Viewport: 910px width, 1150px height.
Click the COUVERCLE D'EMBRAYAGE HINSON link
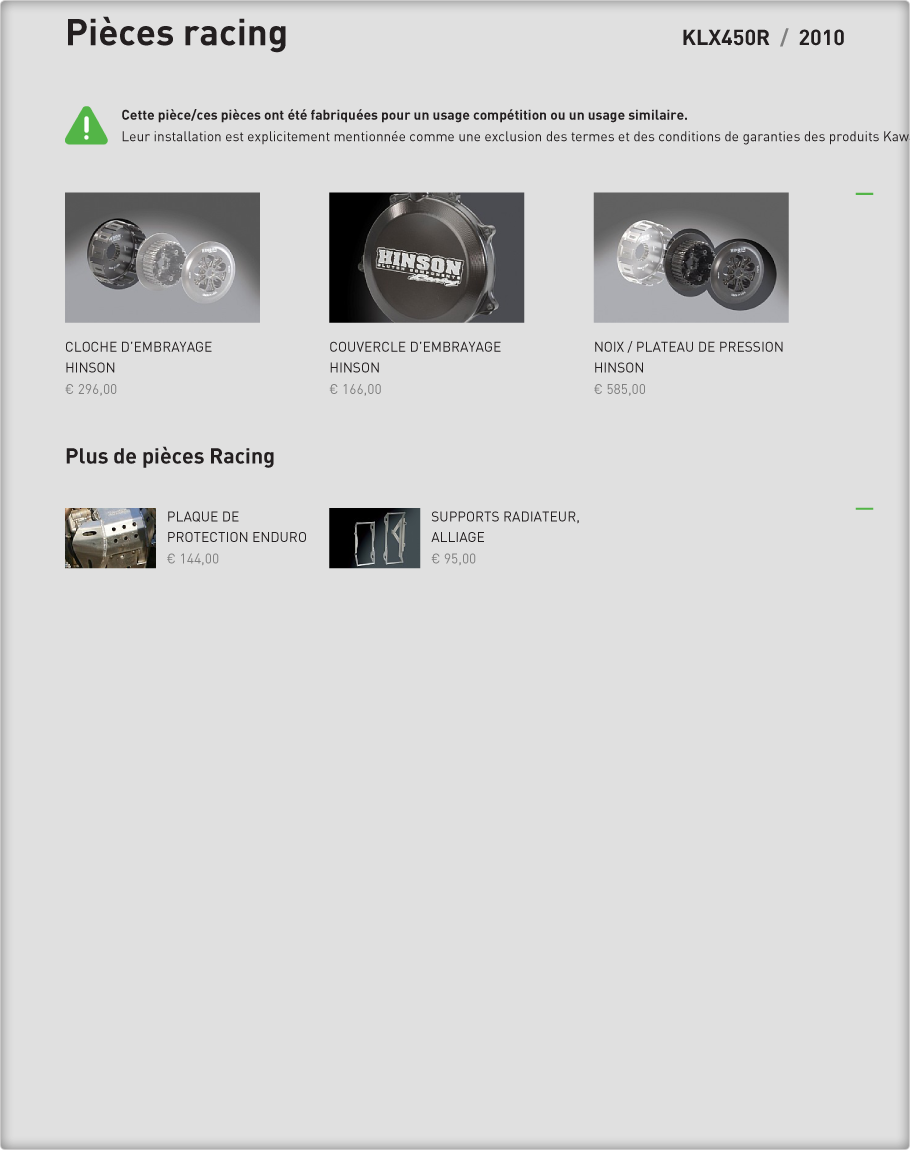coord(415,357)
